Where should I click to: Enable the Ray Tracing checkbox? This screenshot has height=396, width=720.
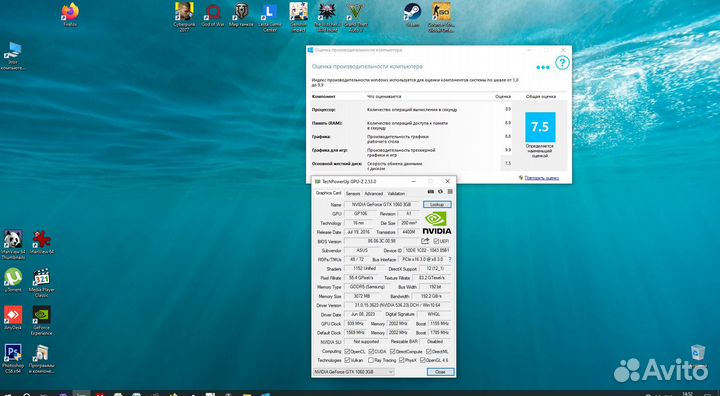coord(371,360)
